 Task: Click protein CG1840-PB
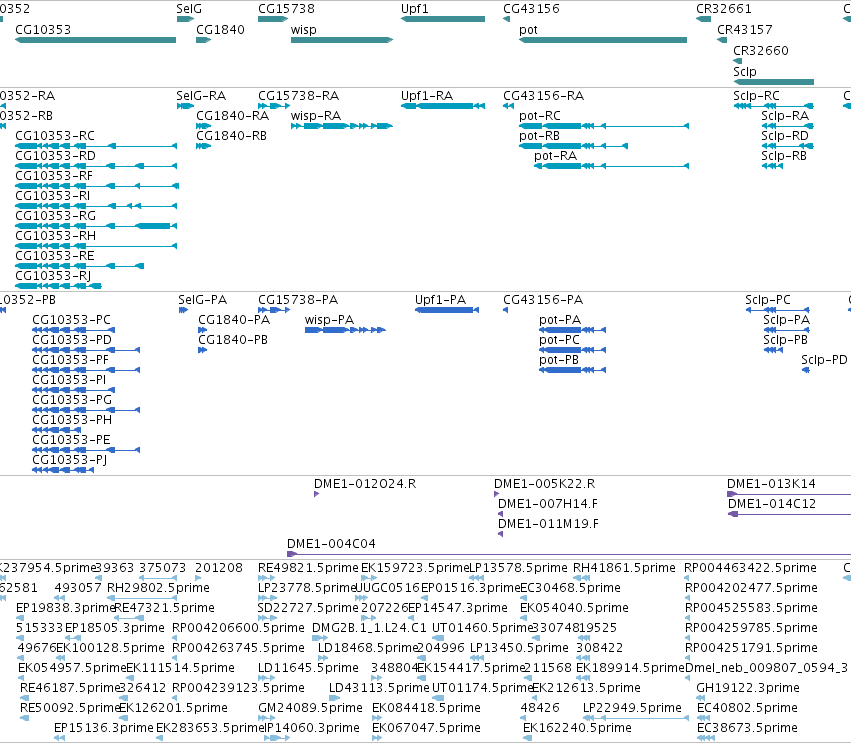click(202, 350)
